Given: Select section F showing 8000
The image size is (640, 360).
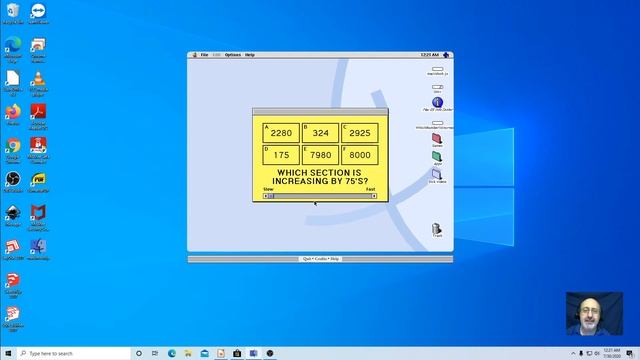Looking at the screenshot, I should pyautogui.click(x=360, y=155).
